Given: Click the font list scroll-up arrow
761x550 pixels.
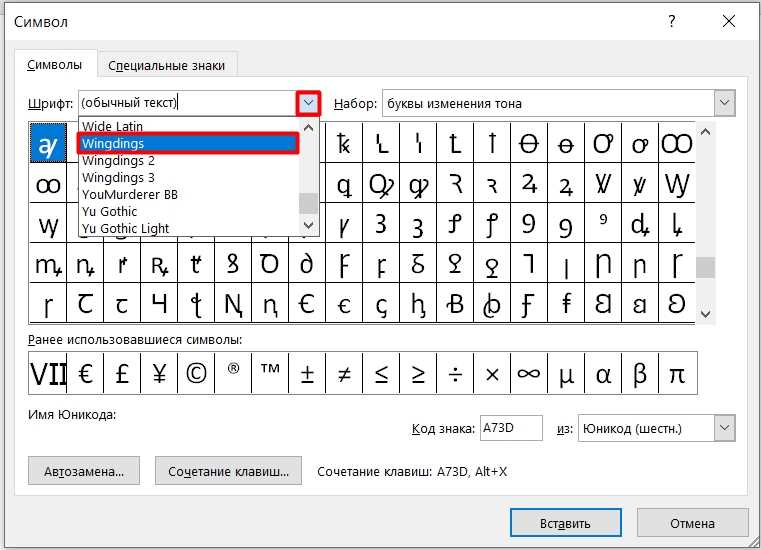Looking at the screenshot, I should (x=308, y=128).
